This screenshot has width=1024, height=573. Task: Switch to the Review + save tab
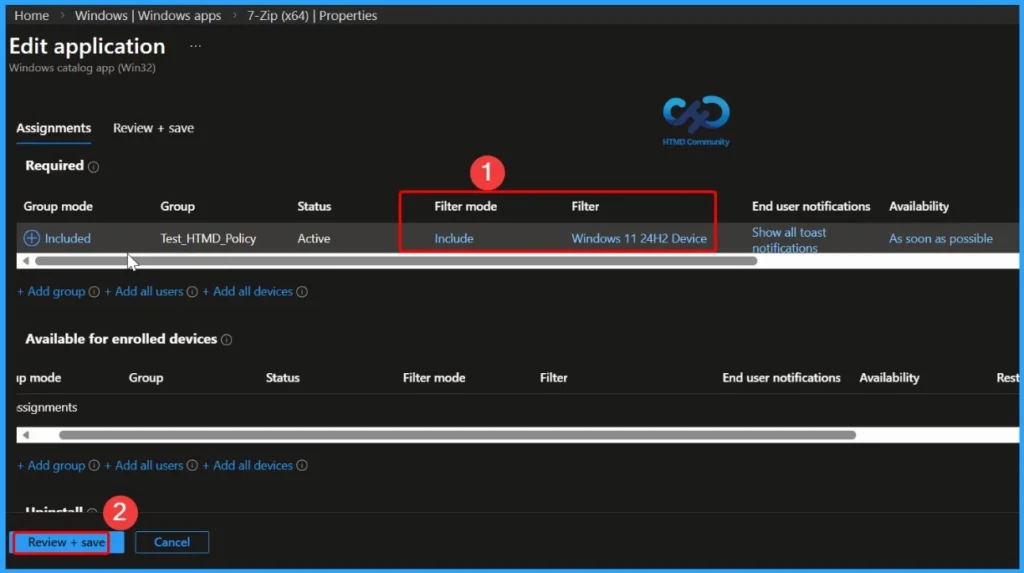click(x=153, y=128)
